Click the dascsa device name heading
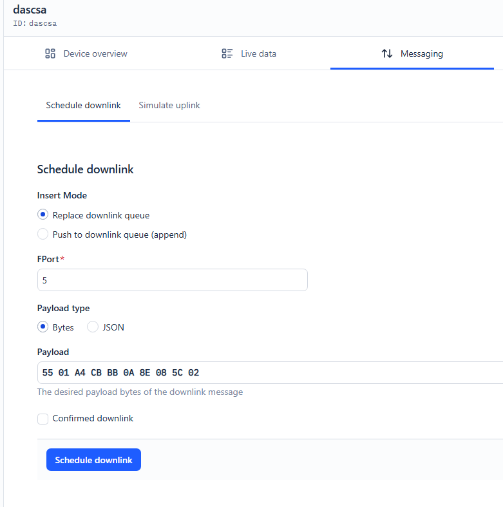This screenshot has height=507, width=503. click(x=30, y=10)
